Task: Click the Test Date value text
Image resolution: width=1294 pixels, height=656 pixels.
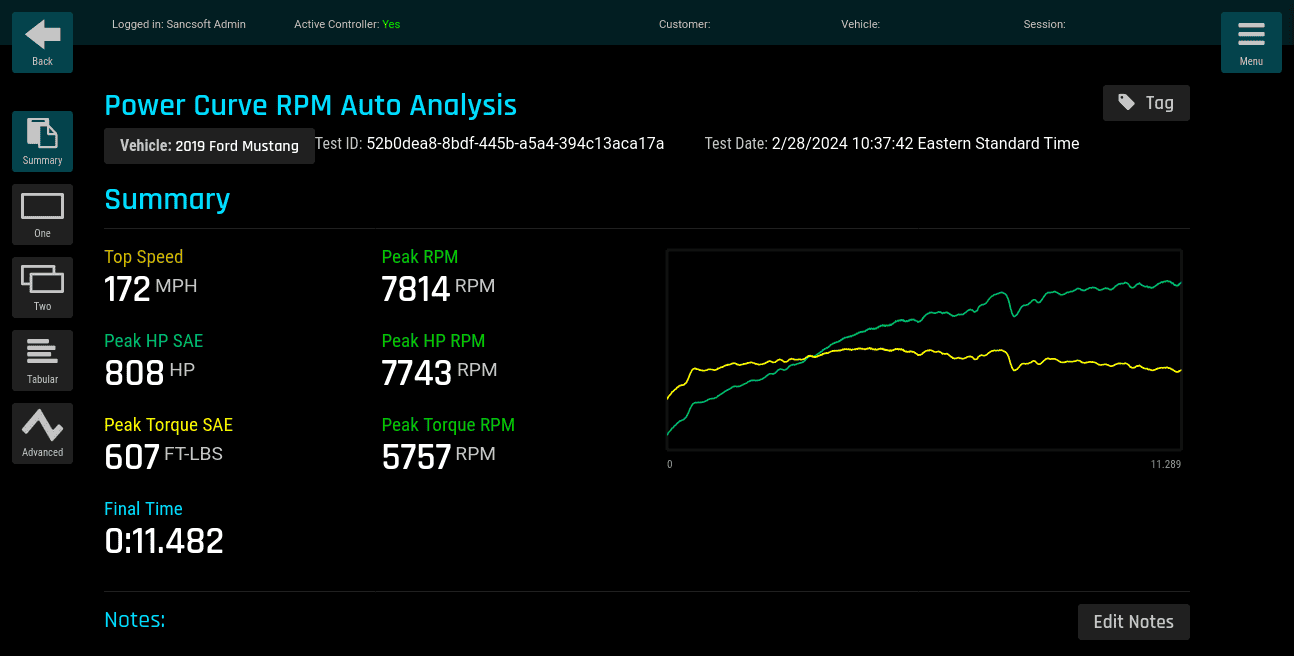Action: [925, 144]
